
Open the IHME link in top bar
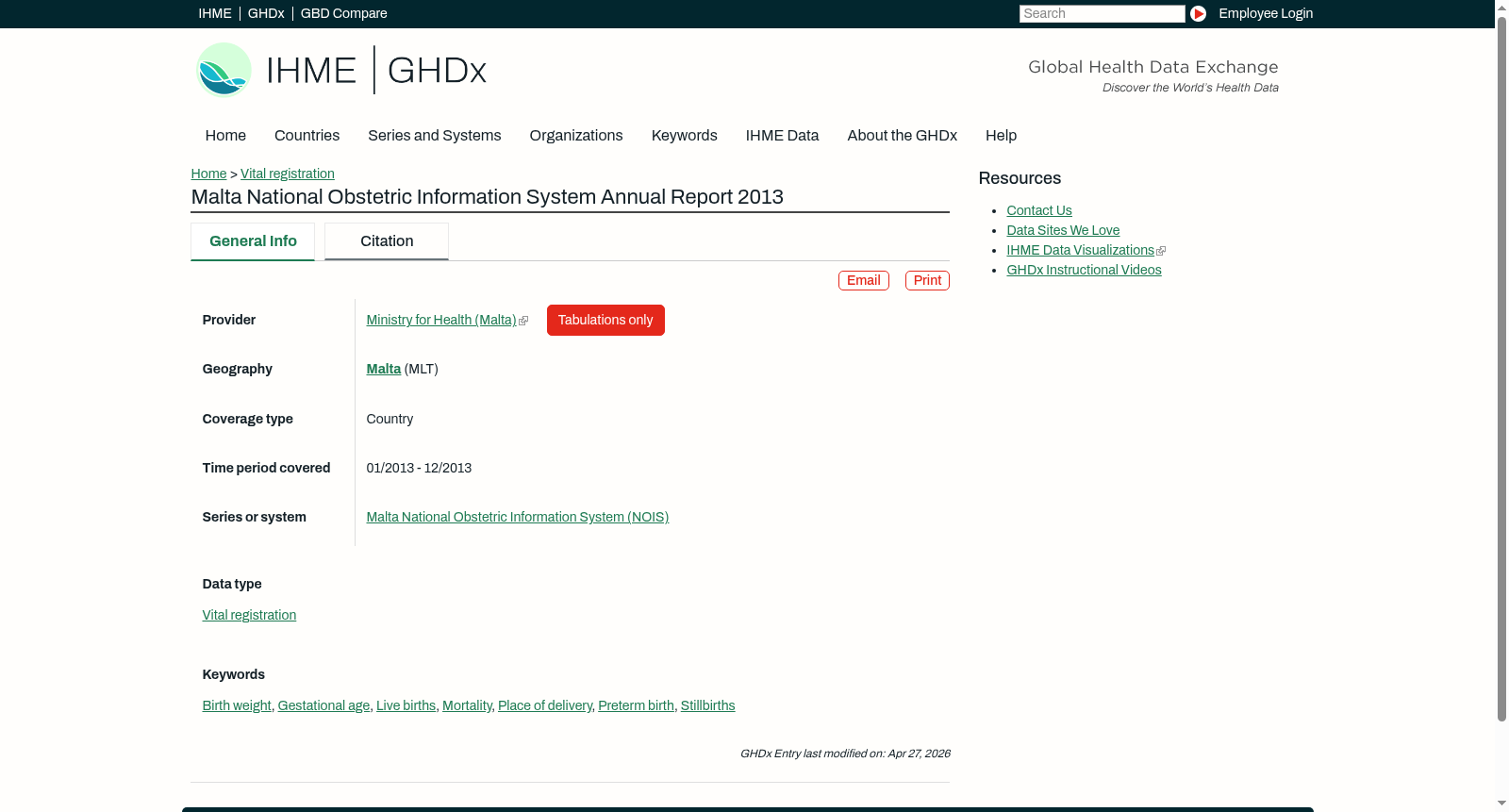tap(215, 13)
